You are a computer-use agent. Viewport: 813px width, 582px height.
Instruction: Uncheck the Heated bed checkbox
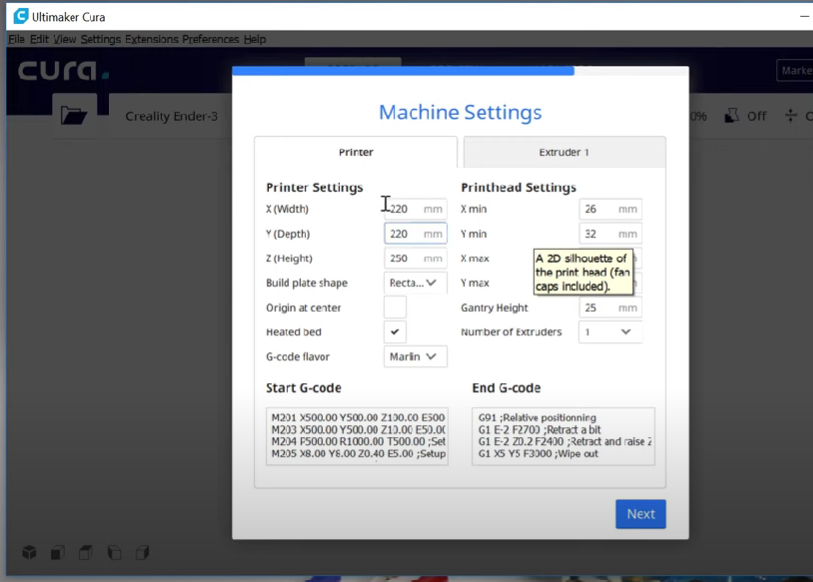395,332
